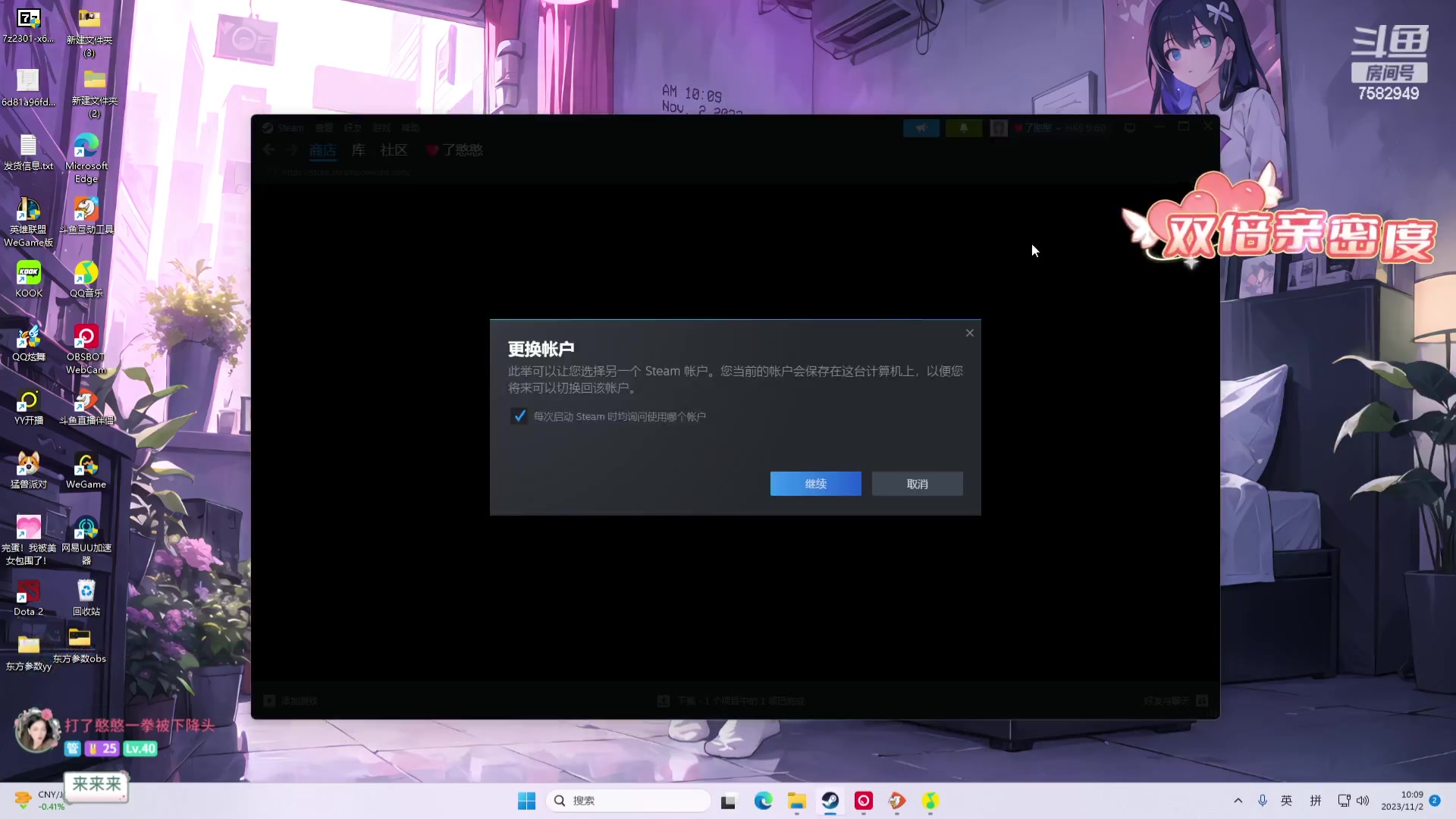
Task: Click Steam back navigation arrow
Action: tap(268, 150)
